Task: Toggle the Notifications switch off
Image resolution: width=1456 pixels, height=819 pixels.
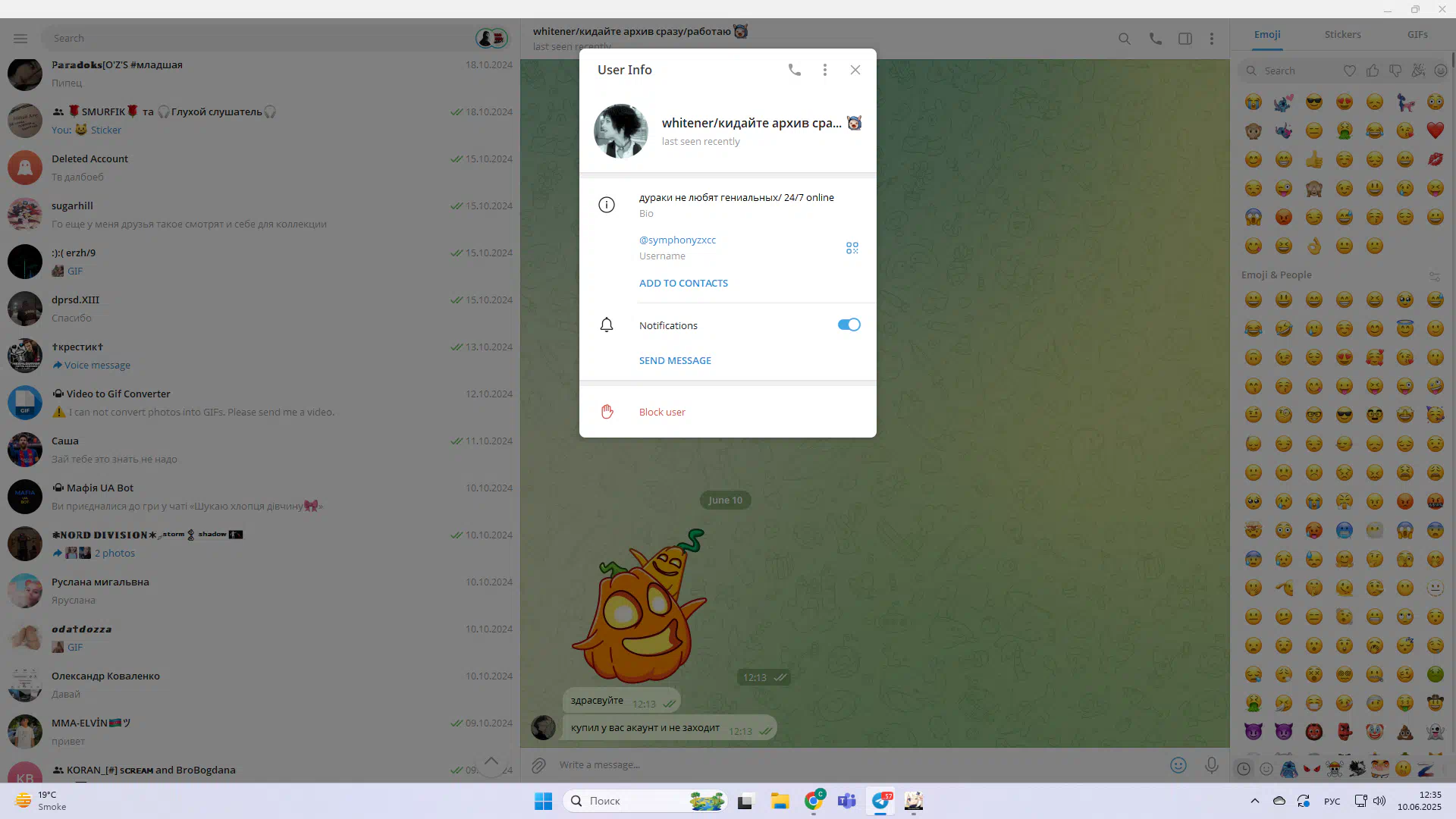Action: coord(849,325)
